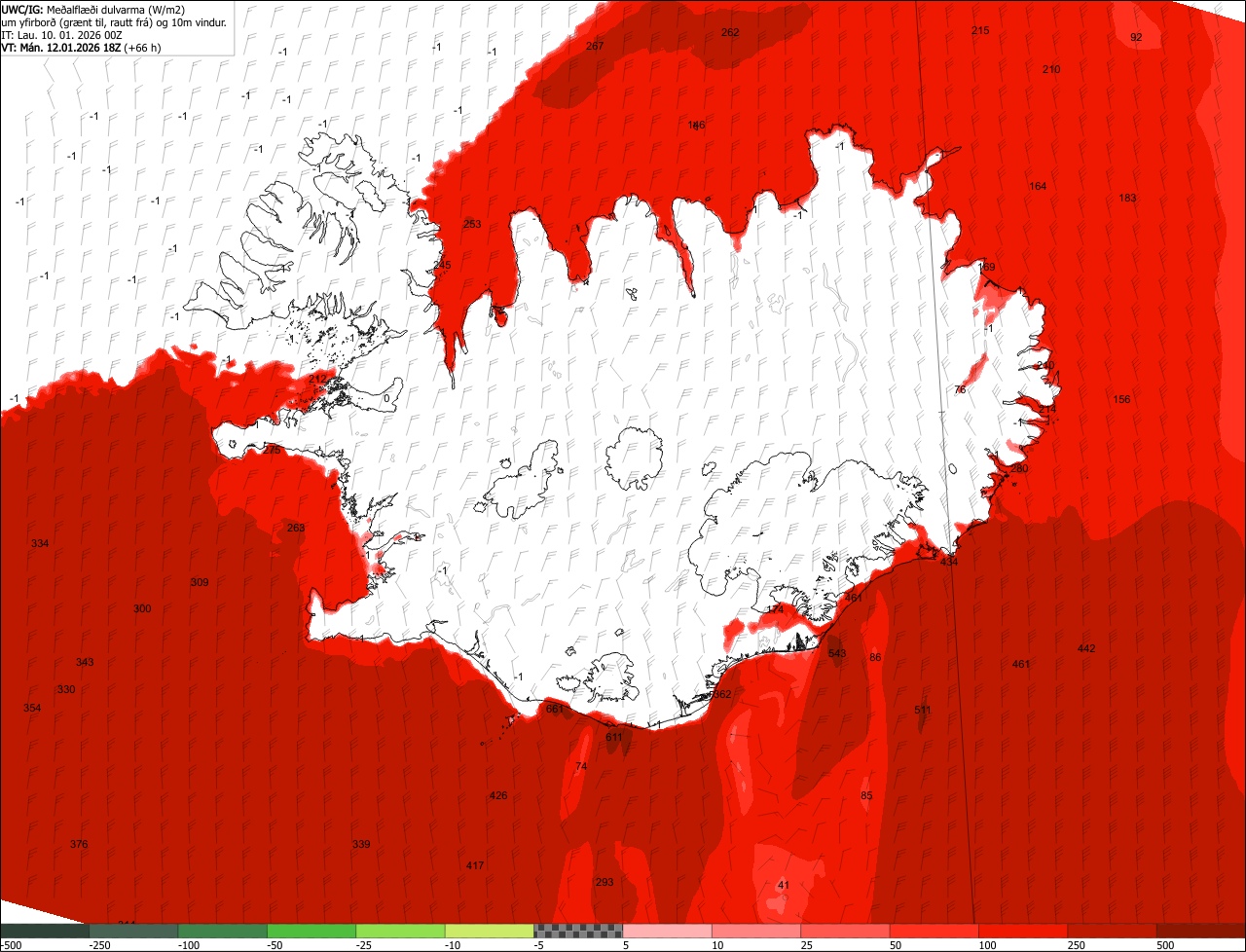Click the 'VT: Mán. 12.01.2026 18Z (+66 h)' line
The height and width of the screenshot is (952, 1246).
81,47
